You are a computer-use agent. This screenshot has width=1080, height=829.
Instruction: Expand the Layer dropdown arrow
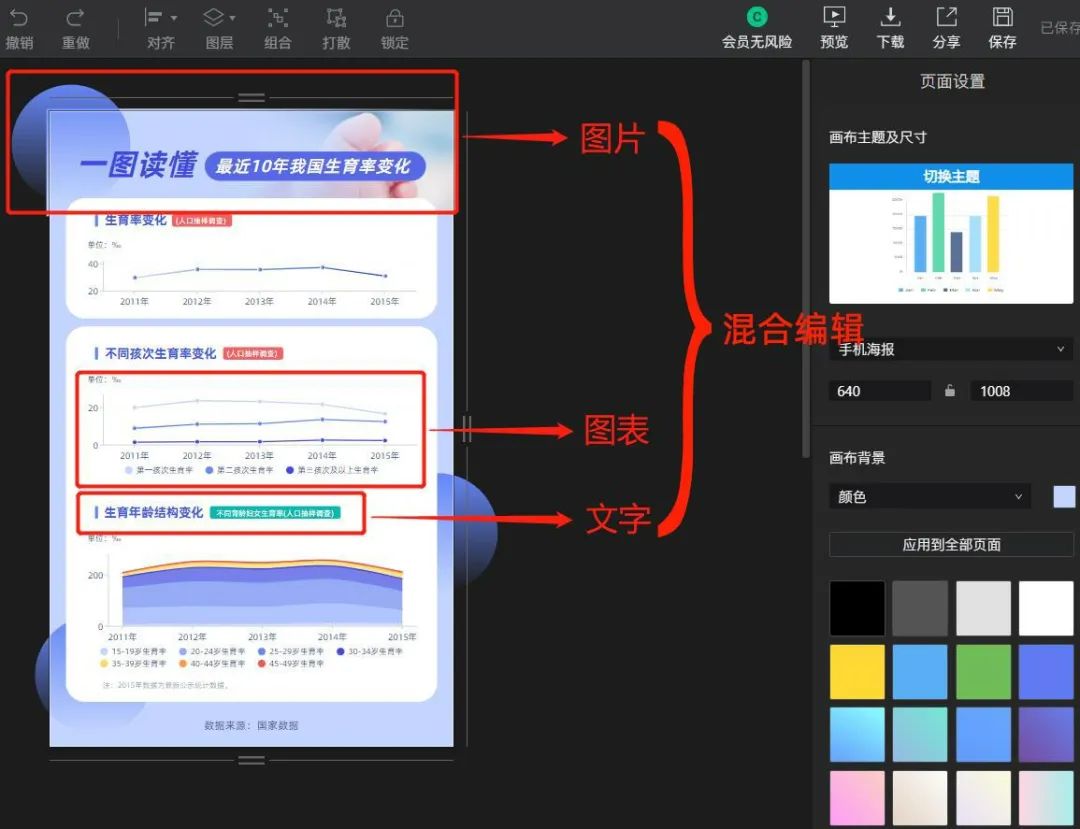[232, 18]
